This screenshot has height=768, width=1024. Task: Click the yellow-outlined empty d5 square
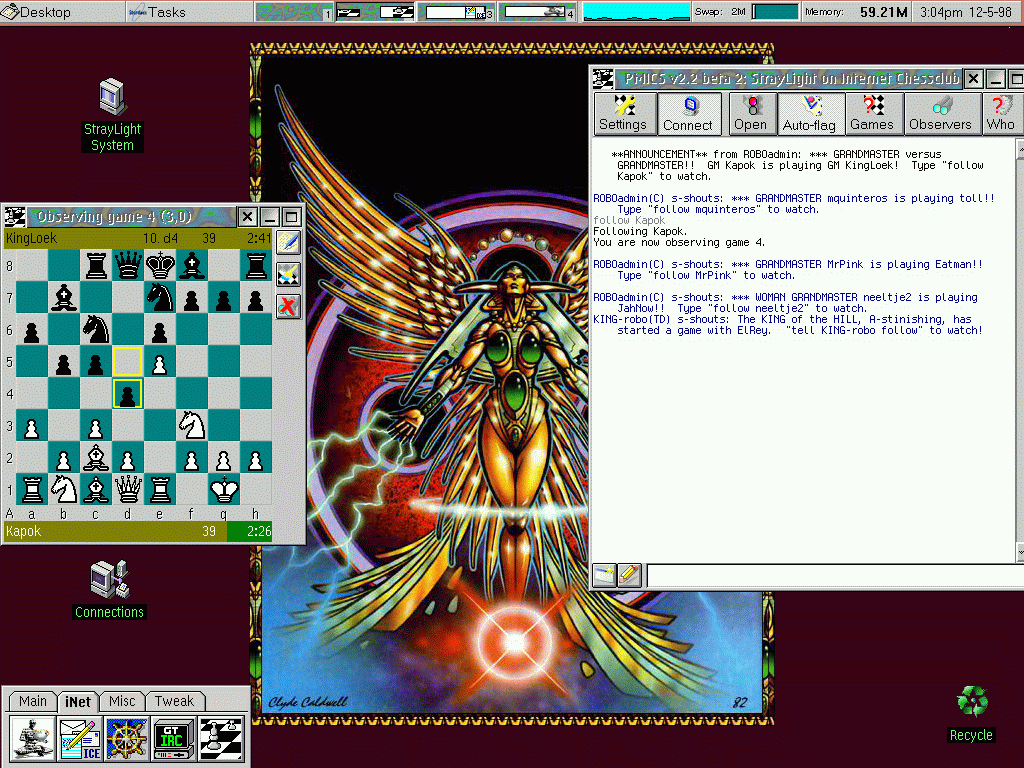coord(127,362)
